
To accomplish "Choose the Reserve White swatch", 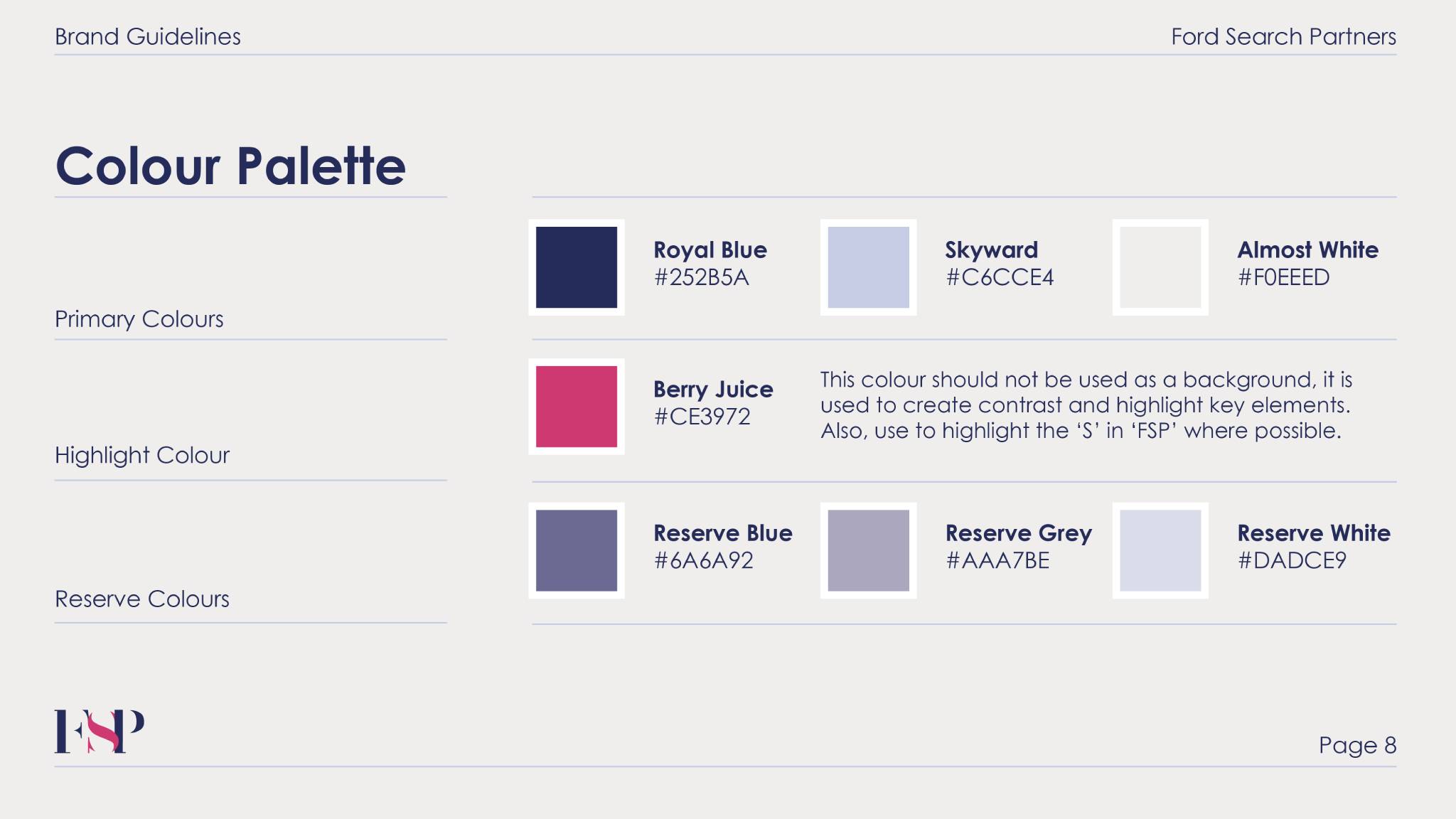I will point(1160,550).
